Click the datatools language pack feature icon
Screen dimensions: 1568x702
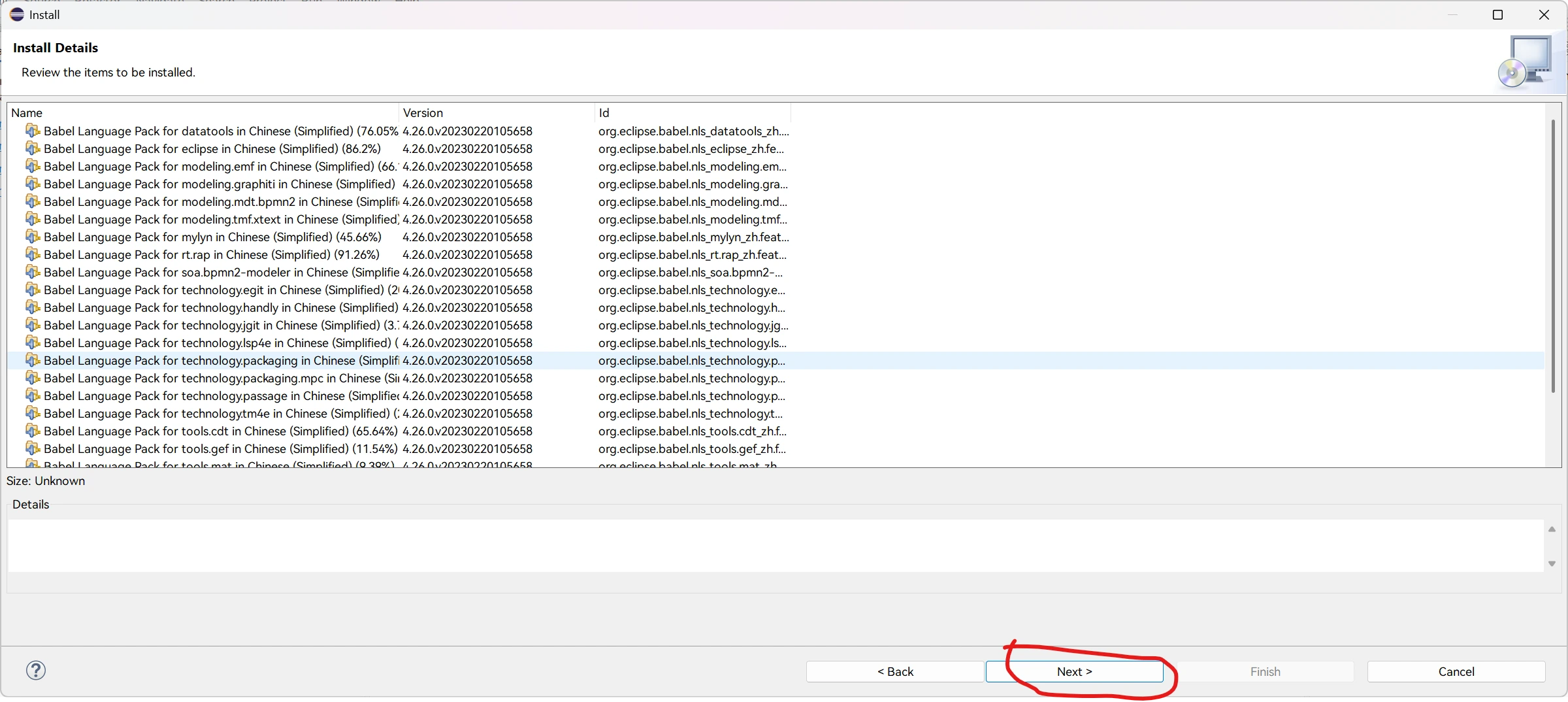point(33,131)
